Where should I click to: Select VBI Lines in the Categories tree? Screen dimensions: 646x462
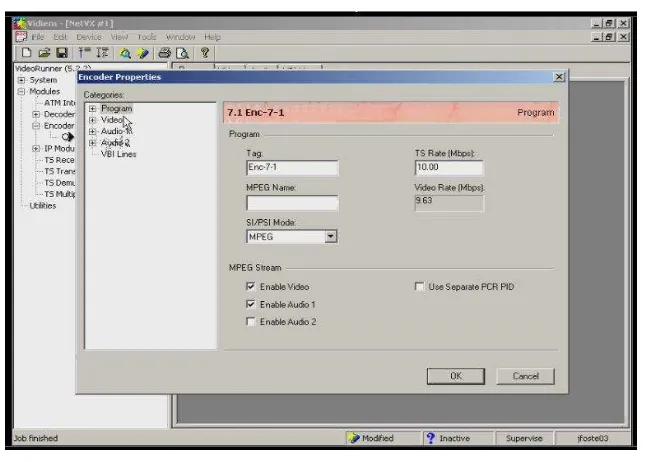[x=119, y=154]
